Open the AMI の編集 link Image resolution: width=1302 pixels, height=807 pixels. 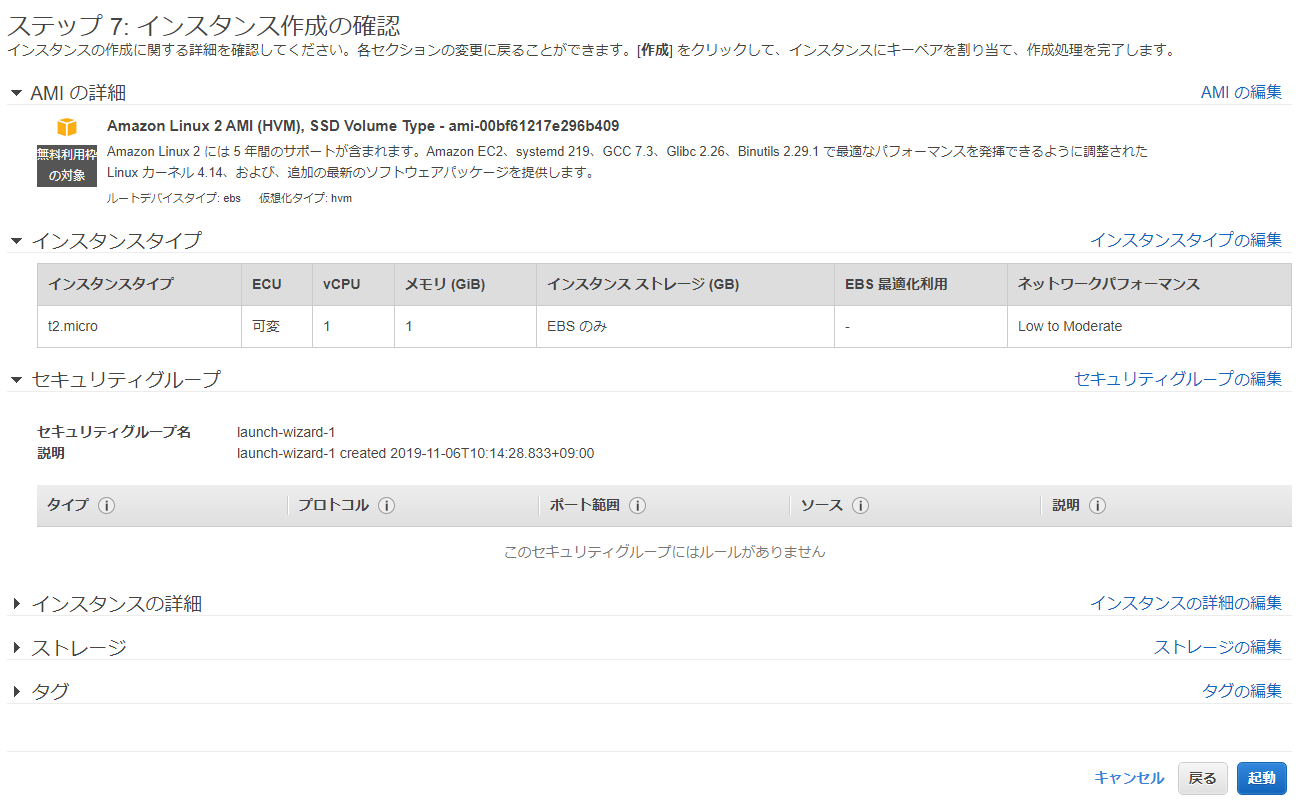(1241, 92)
